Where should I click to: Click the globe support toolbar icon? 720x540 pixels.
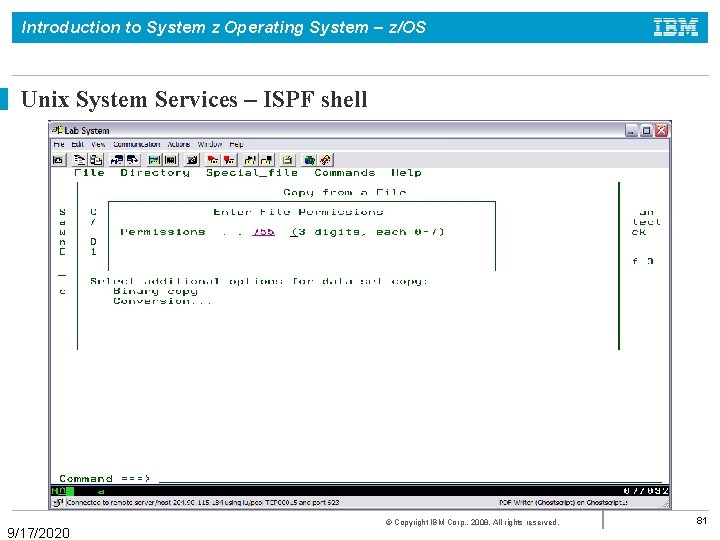click(309, 160)
